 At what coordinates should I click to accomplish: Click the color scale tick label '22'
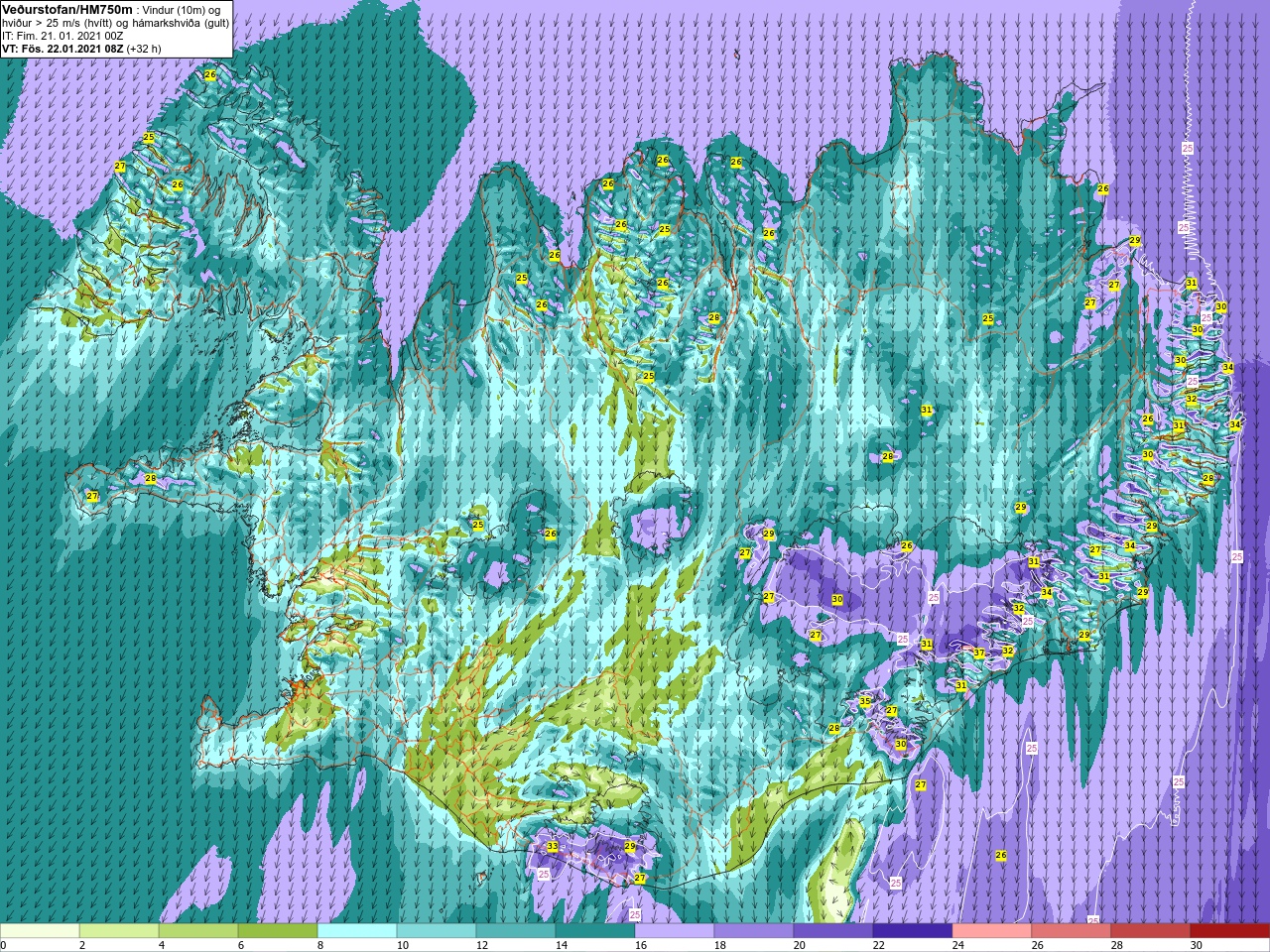click(x=879, y=946)
